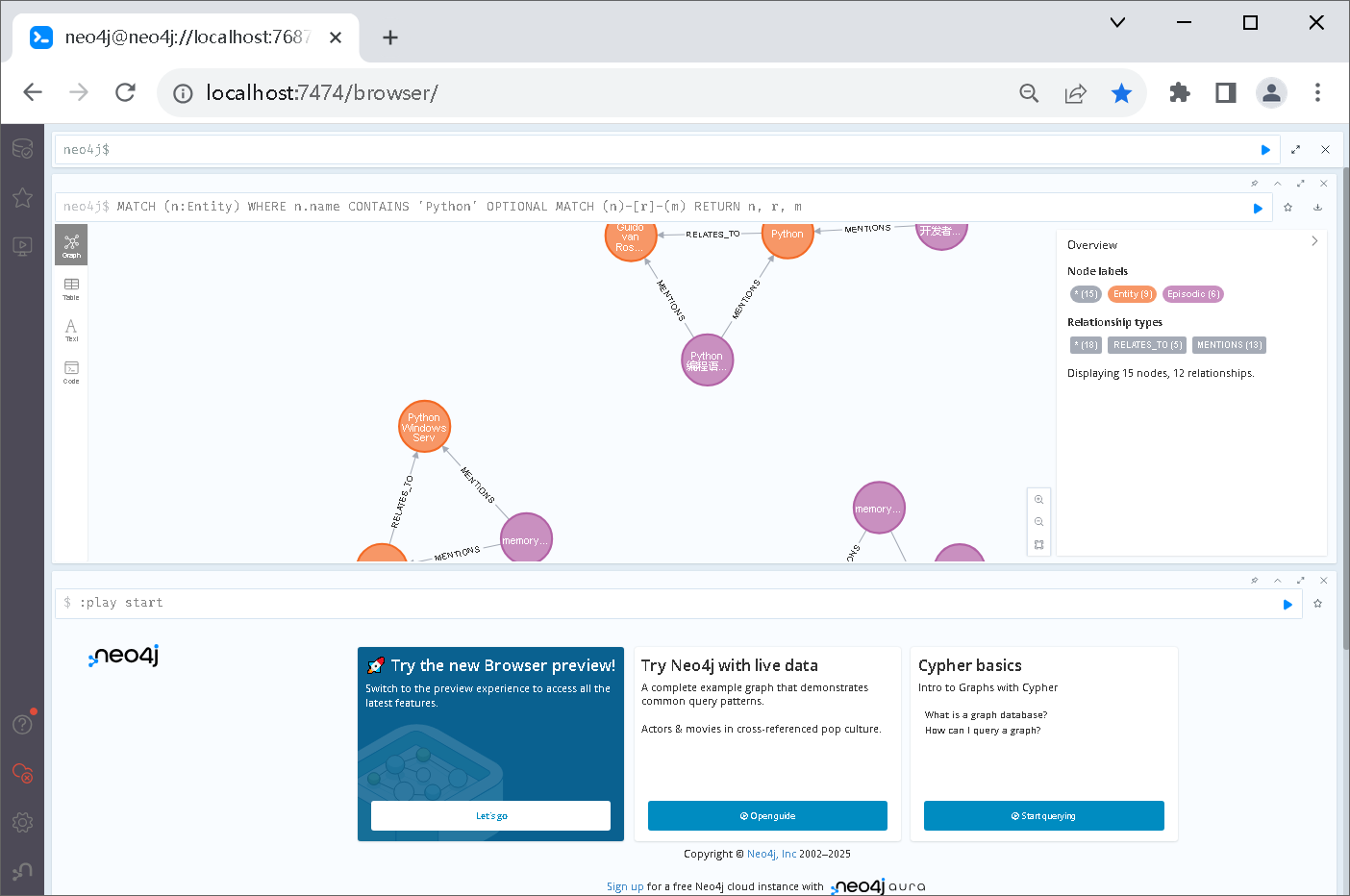This screenshot has width=1350, height=896.
Task: Select the Episodic (6) node label
Action: tap(1193, 294)
